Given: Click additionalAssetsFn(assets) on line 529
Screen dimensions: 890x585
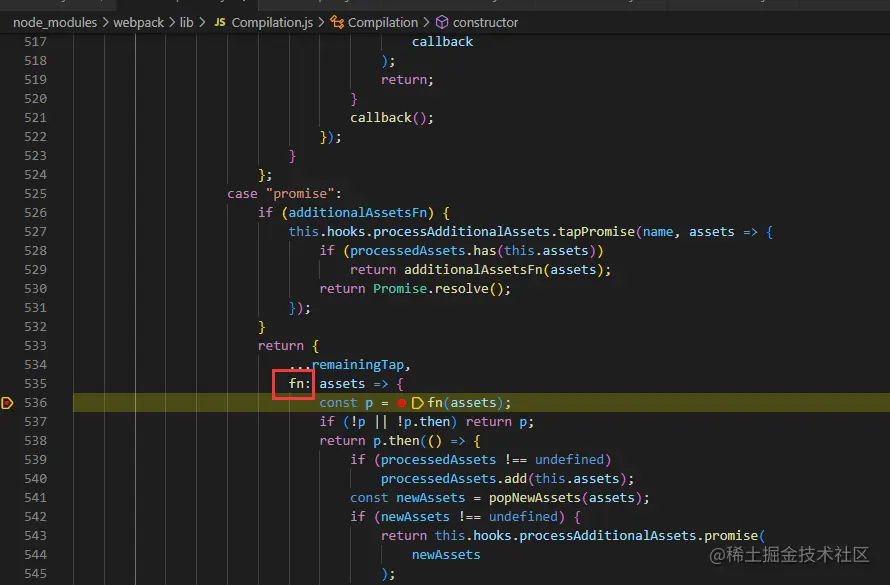Looking at the screenshot, I should (x=503, y=270).
